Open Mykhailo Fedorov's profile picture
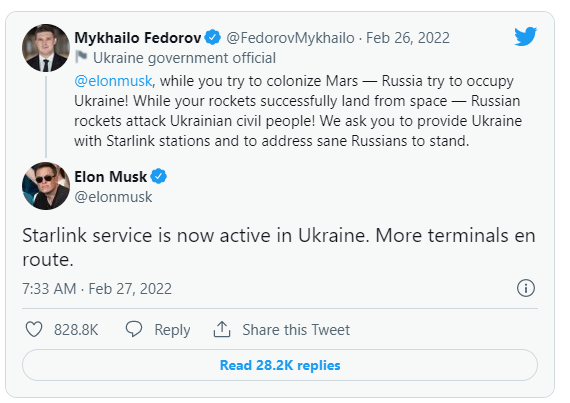This screenshot has height=403, width=570. [46, 48]
